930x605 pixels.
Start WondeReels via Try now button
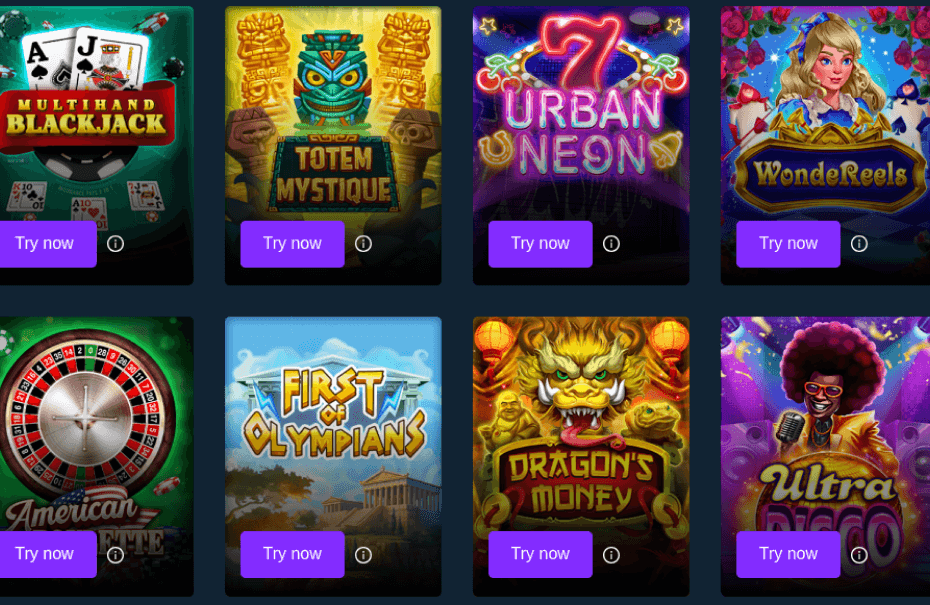[788, 244]
